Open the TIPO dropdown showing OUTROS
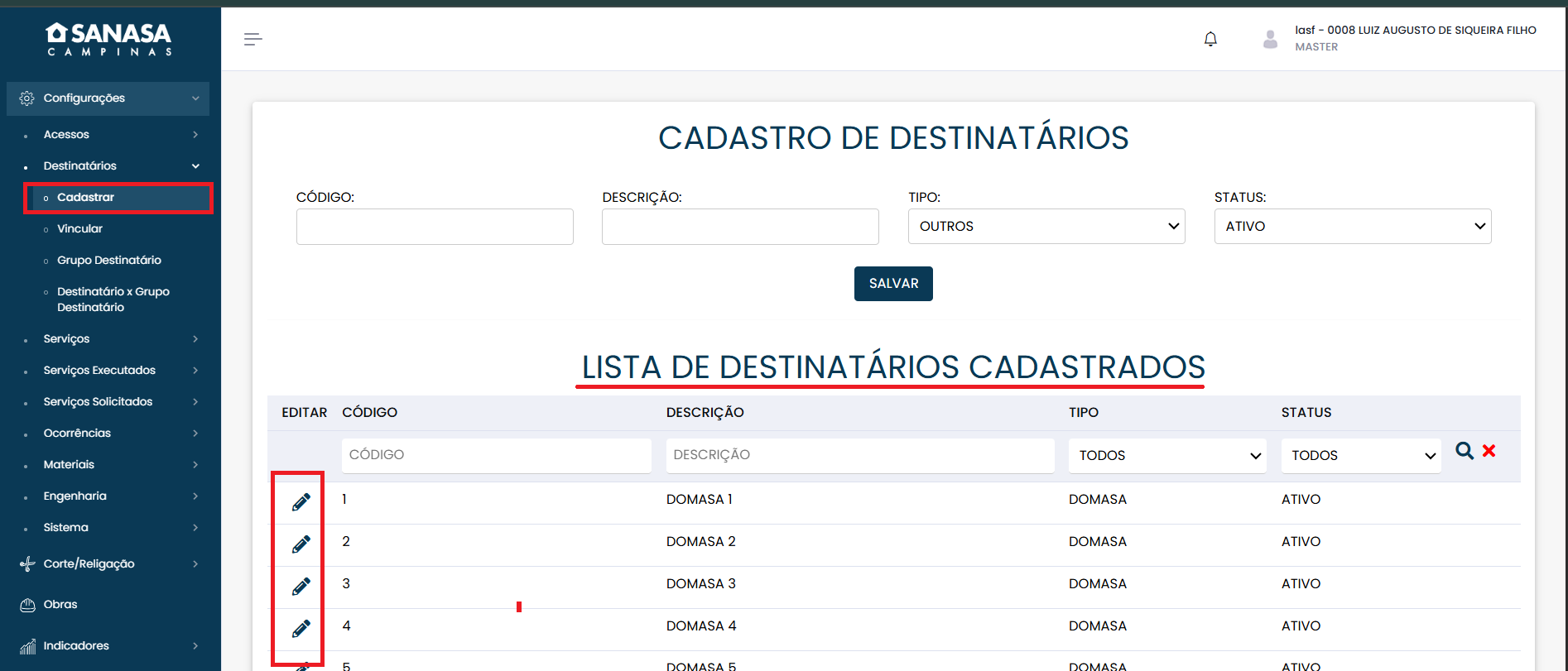This screenshot has width=1568, height=671. click(1046, 227)
